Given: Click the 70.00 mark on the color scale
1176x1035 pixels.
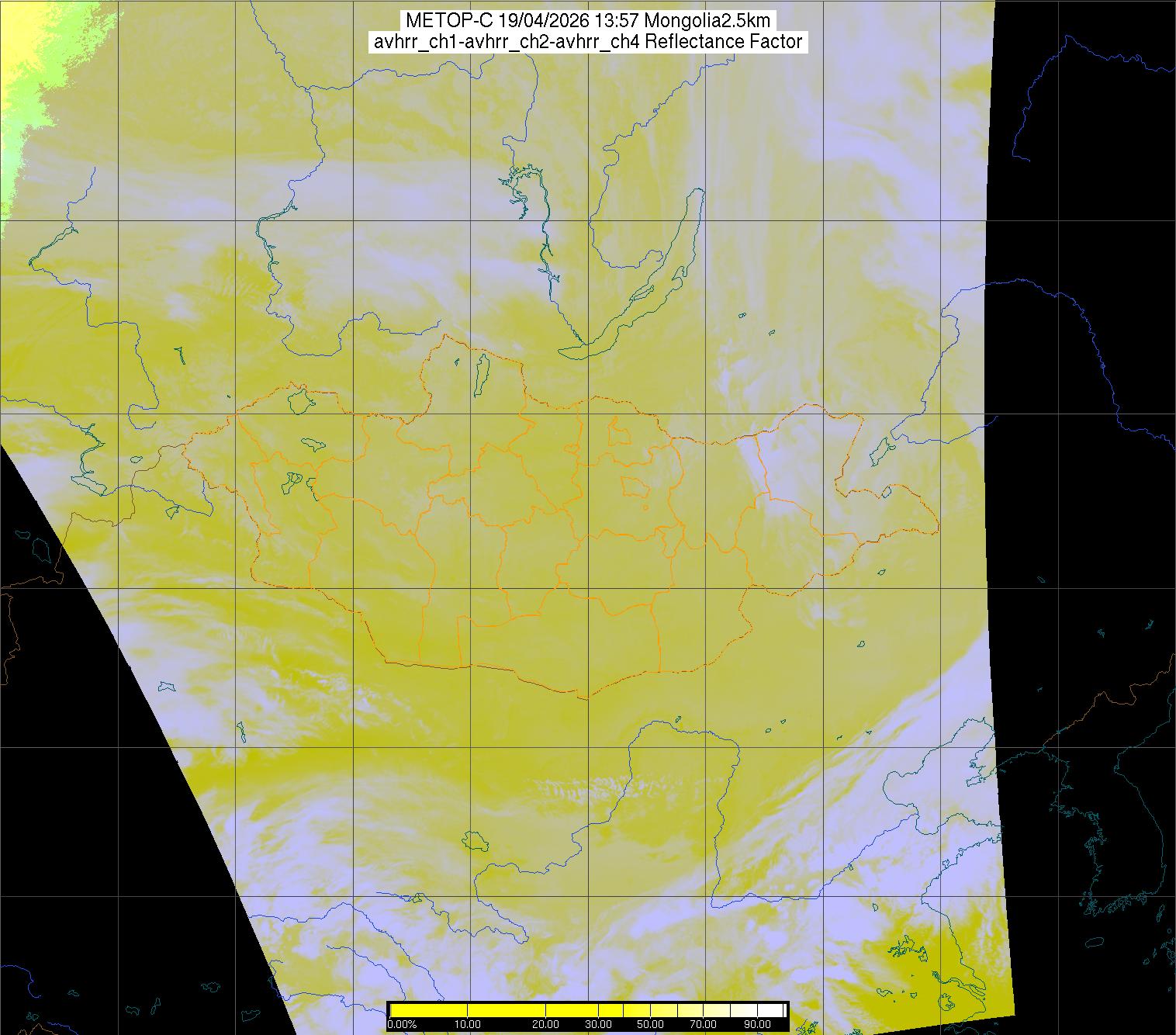Looking at the screenshot, I should 703,1024.
